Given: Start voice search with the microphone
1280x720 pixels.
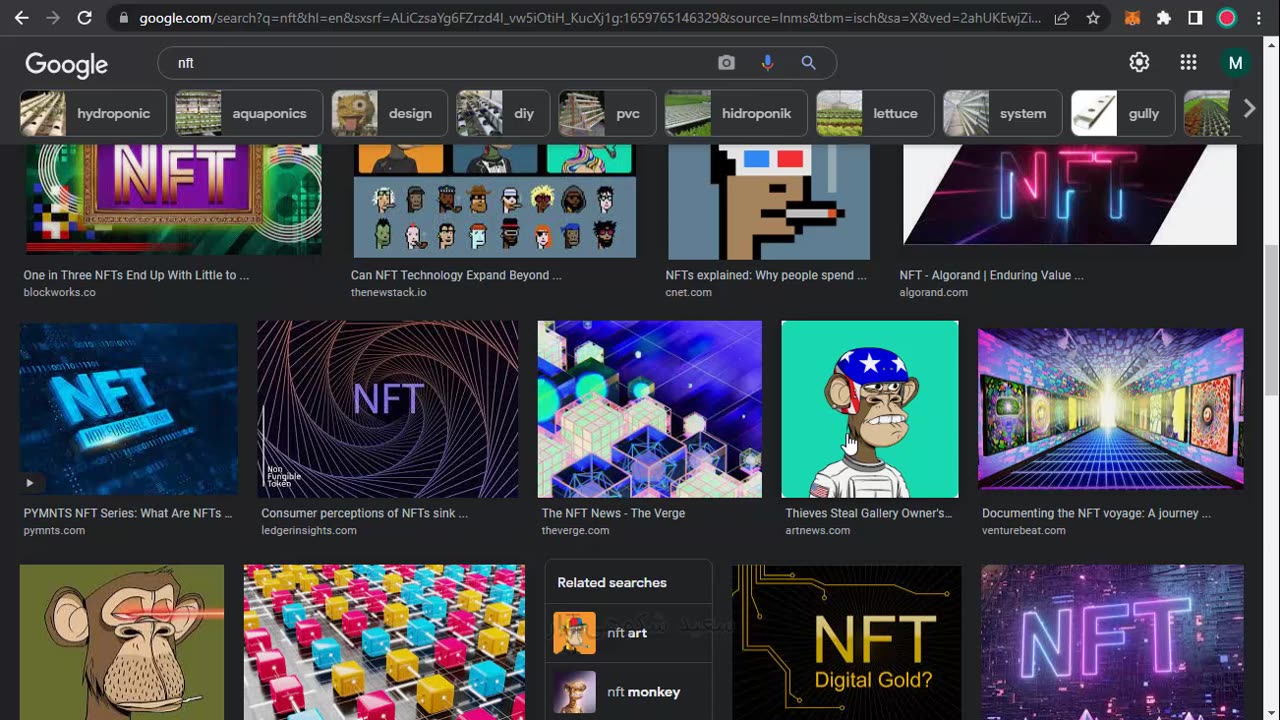Looking at the screenshot, I should click(767, 63).
